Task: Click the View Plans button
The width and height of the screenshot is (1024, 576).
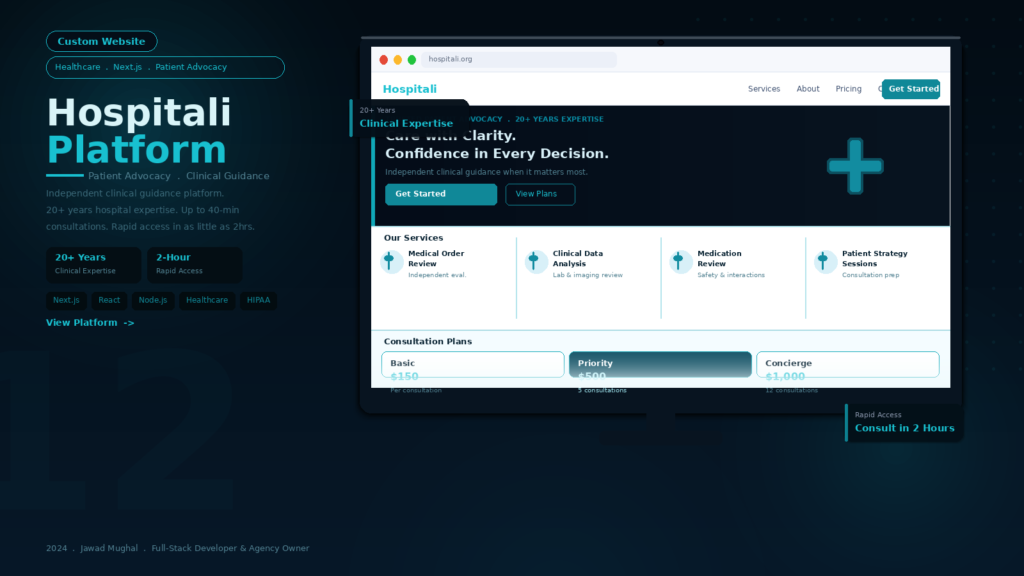Action: pos(540,194)
